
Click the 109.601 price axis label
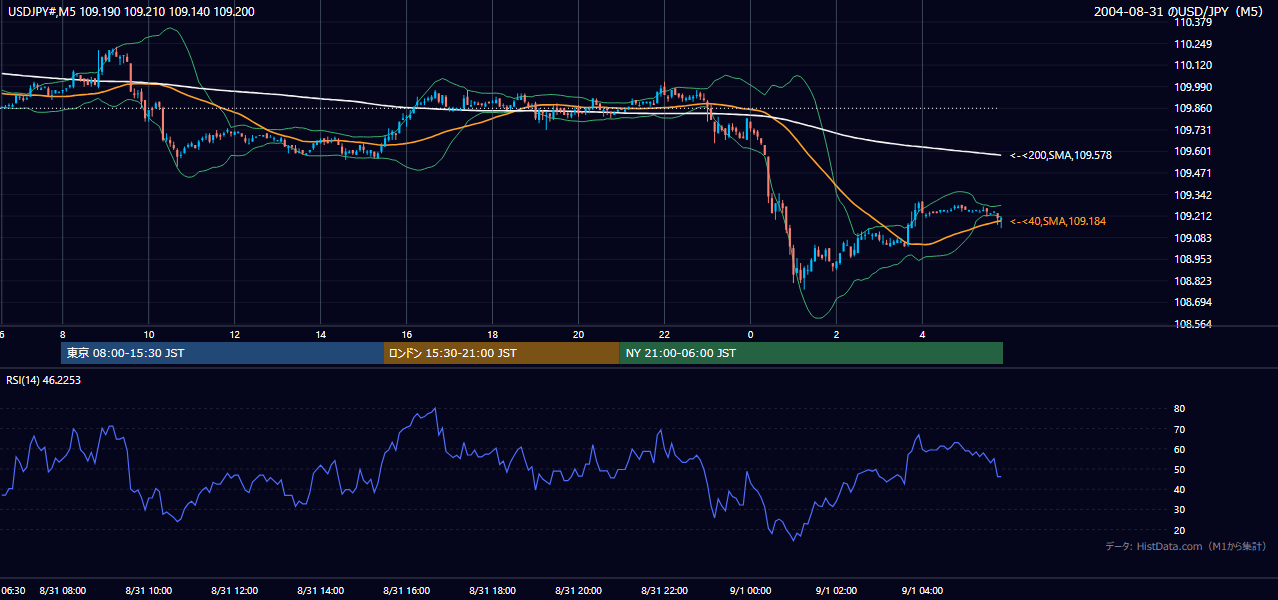pos(1192,151)
